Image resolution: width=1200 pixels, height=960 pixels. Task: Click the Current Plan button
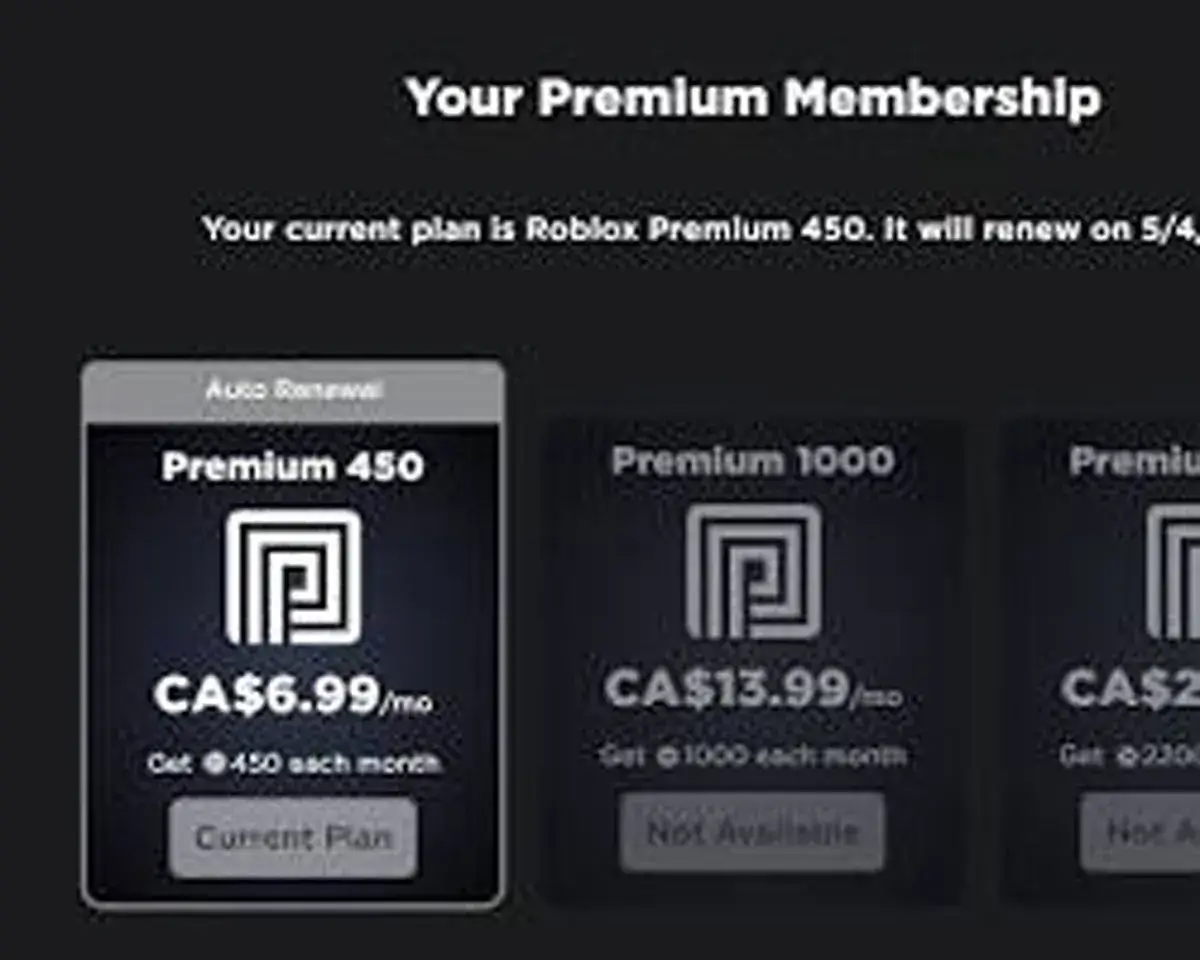pyautogui.click(x=292, y=838)
